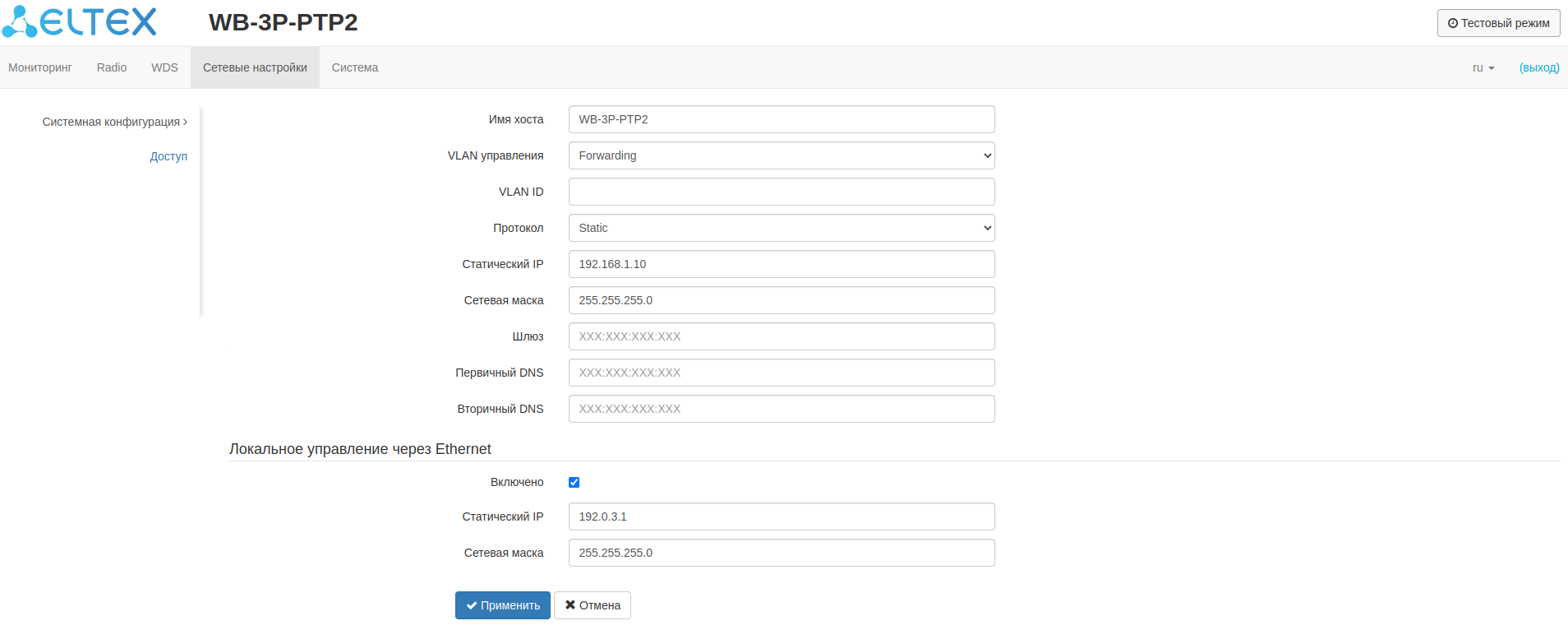The height and width of the screenshot is (630, 1568).
Task: Click the Eltex logo
Action: [79, 22]
